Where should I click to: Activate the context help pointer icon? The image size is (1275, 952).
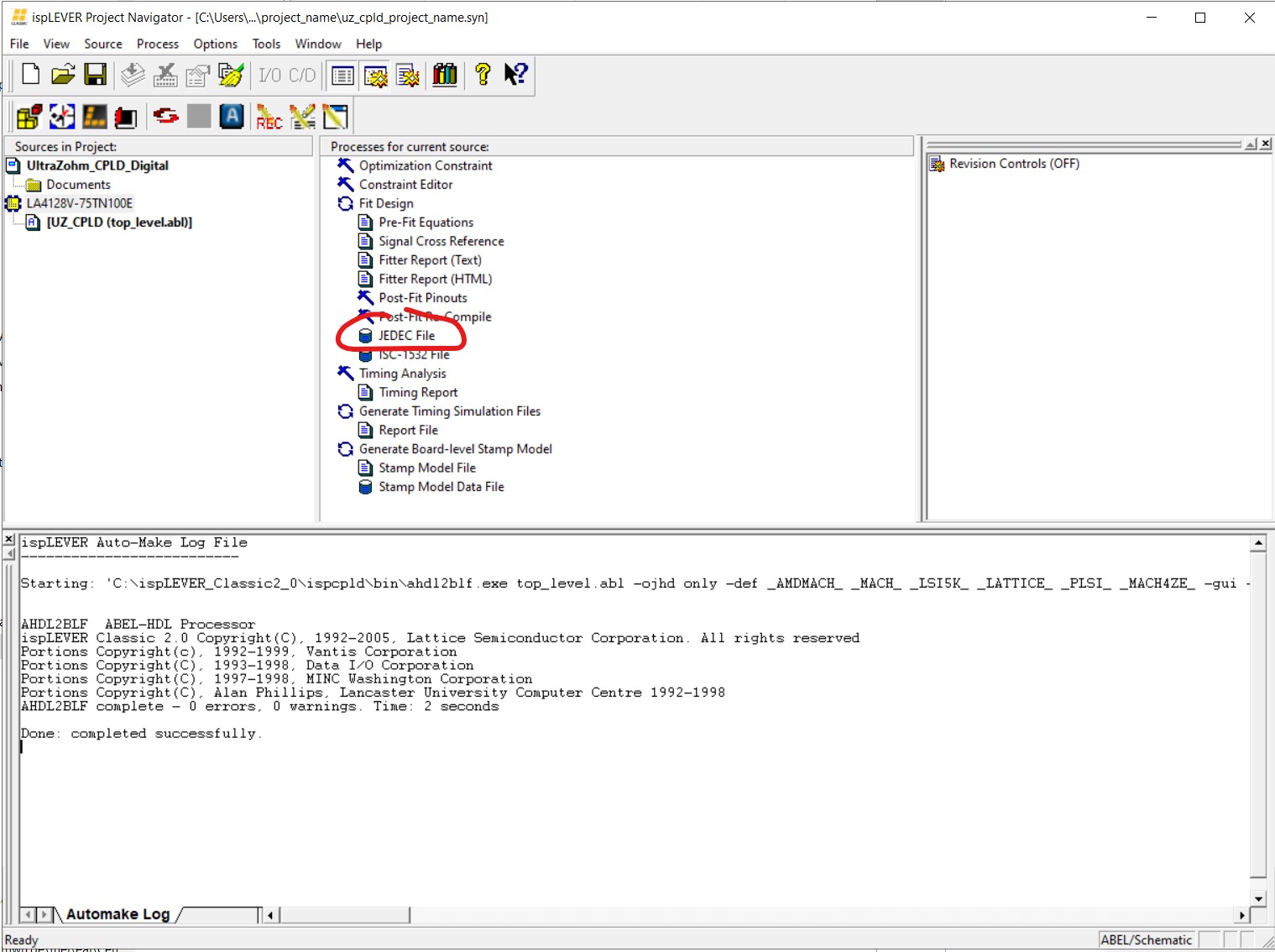click(x=515, y=75)
